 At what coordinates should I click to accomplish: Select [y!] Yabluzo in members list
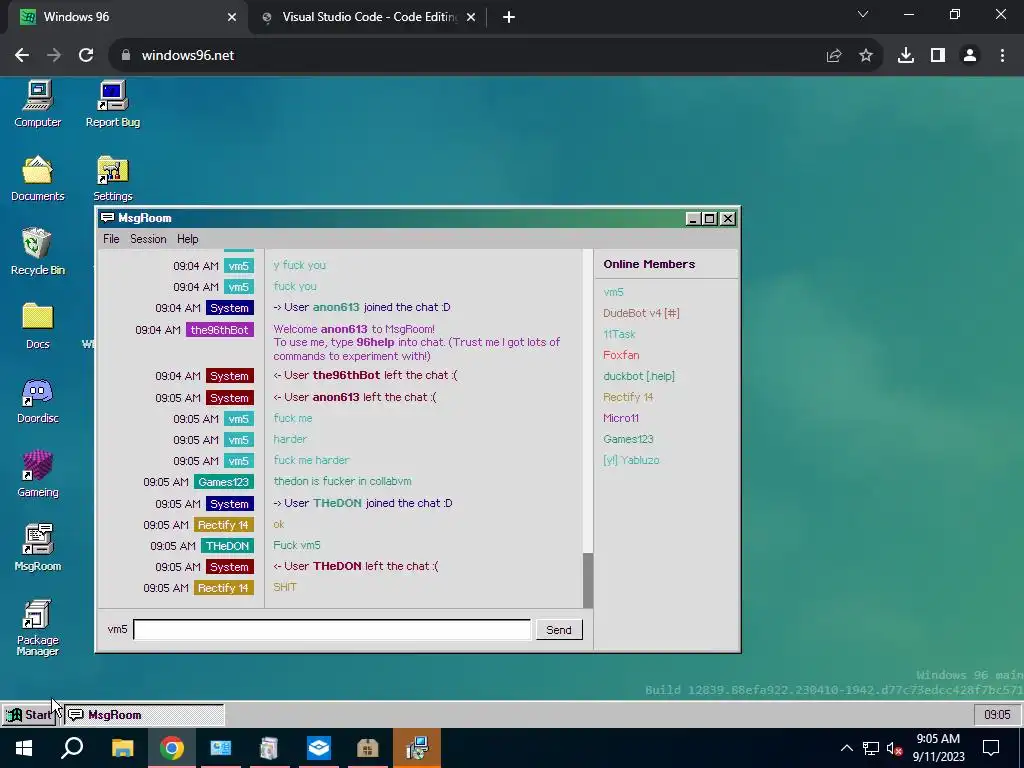click(632, 460)
